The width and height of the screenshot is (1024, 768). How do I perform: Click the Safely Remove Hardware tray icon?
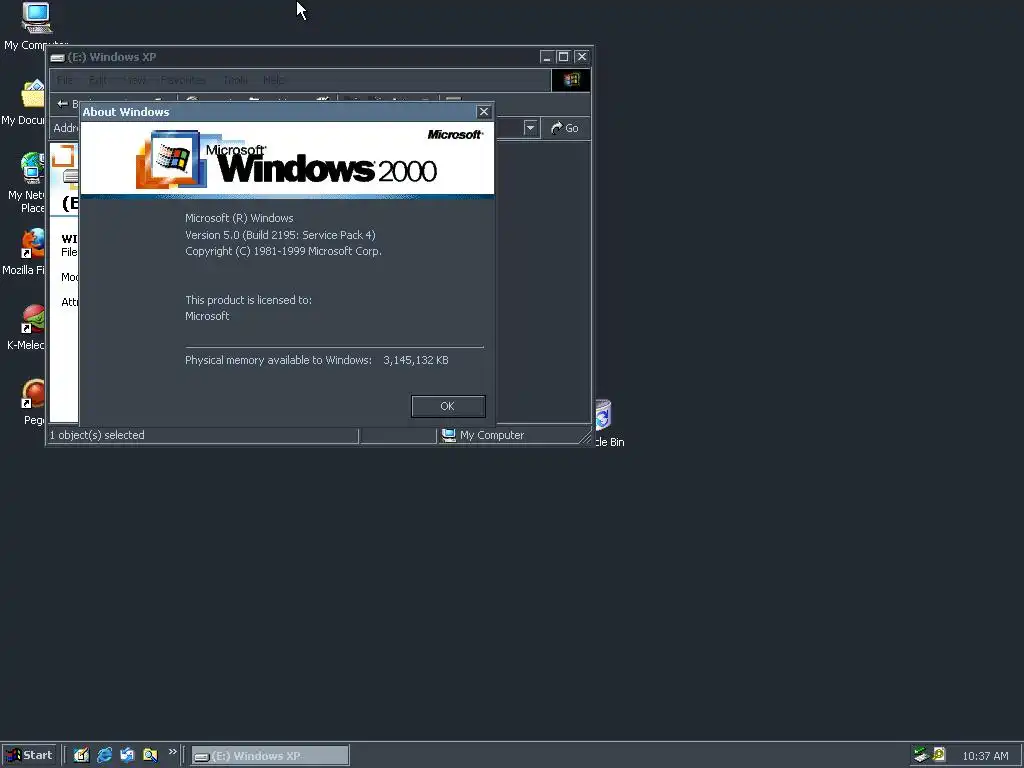921,755
